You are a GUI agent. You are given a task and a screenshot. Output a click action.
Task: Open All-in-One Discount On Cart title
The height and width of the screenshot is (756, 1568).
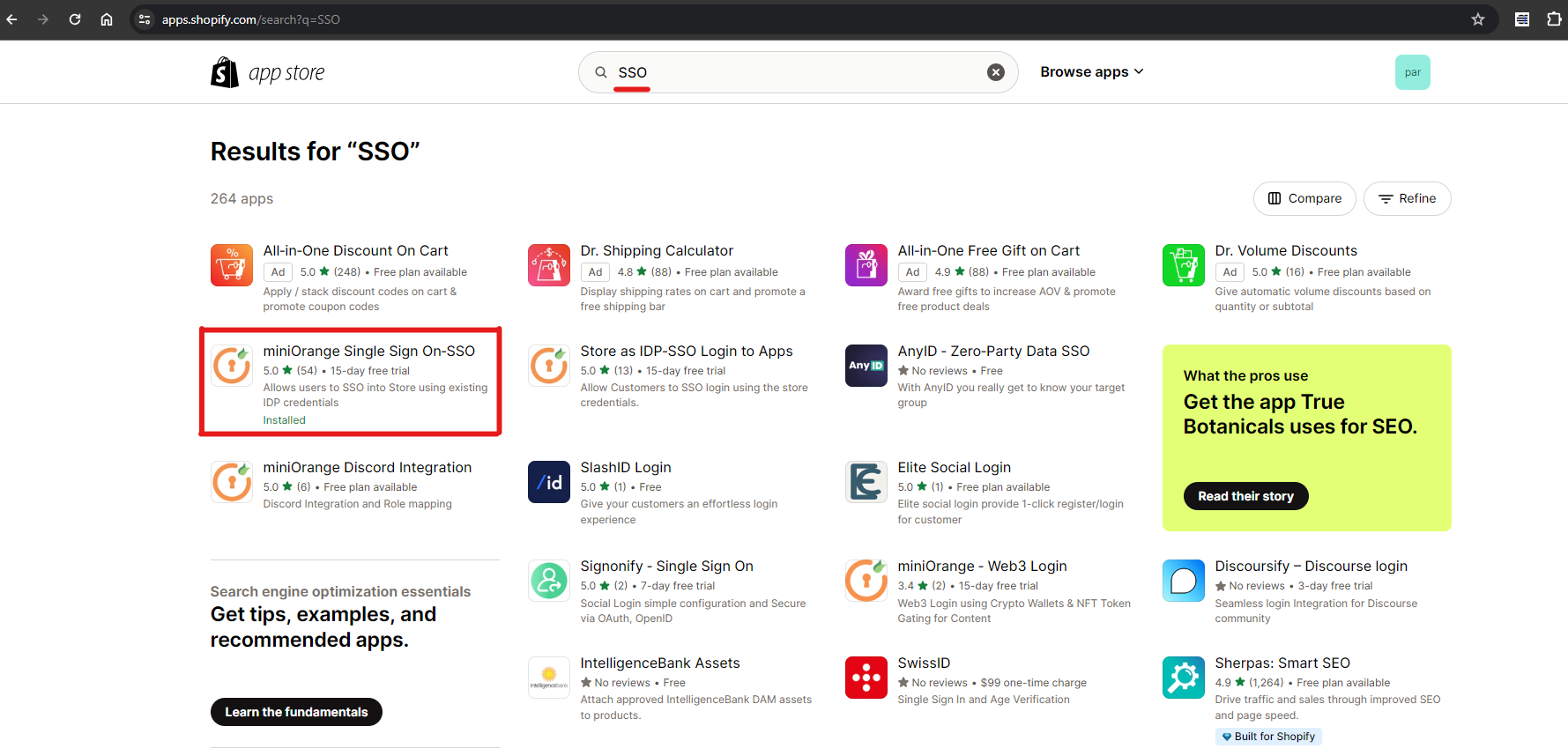click(355, 250)
